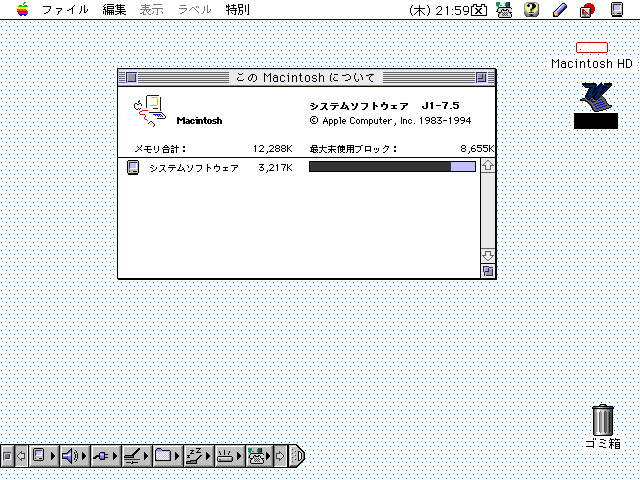This screenshot has height=480, width=640.
Task: Click the メモリ合計 label
Action: point(160,149)
